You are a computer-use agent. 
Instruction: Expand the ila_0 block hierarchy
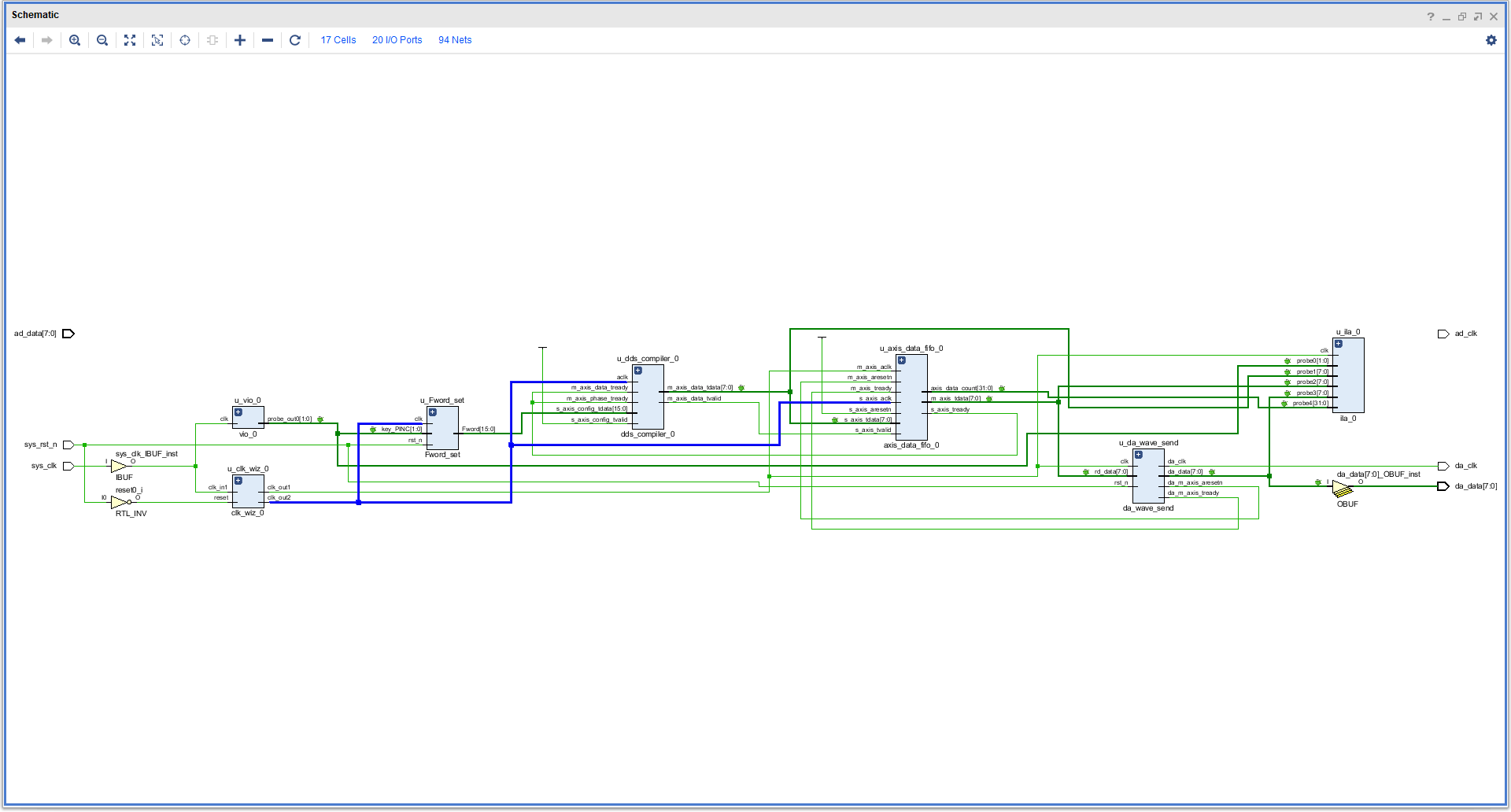point(1339,344)
